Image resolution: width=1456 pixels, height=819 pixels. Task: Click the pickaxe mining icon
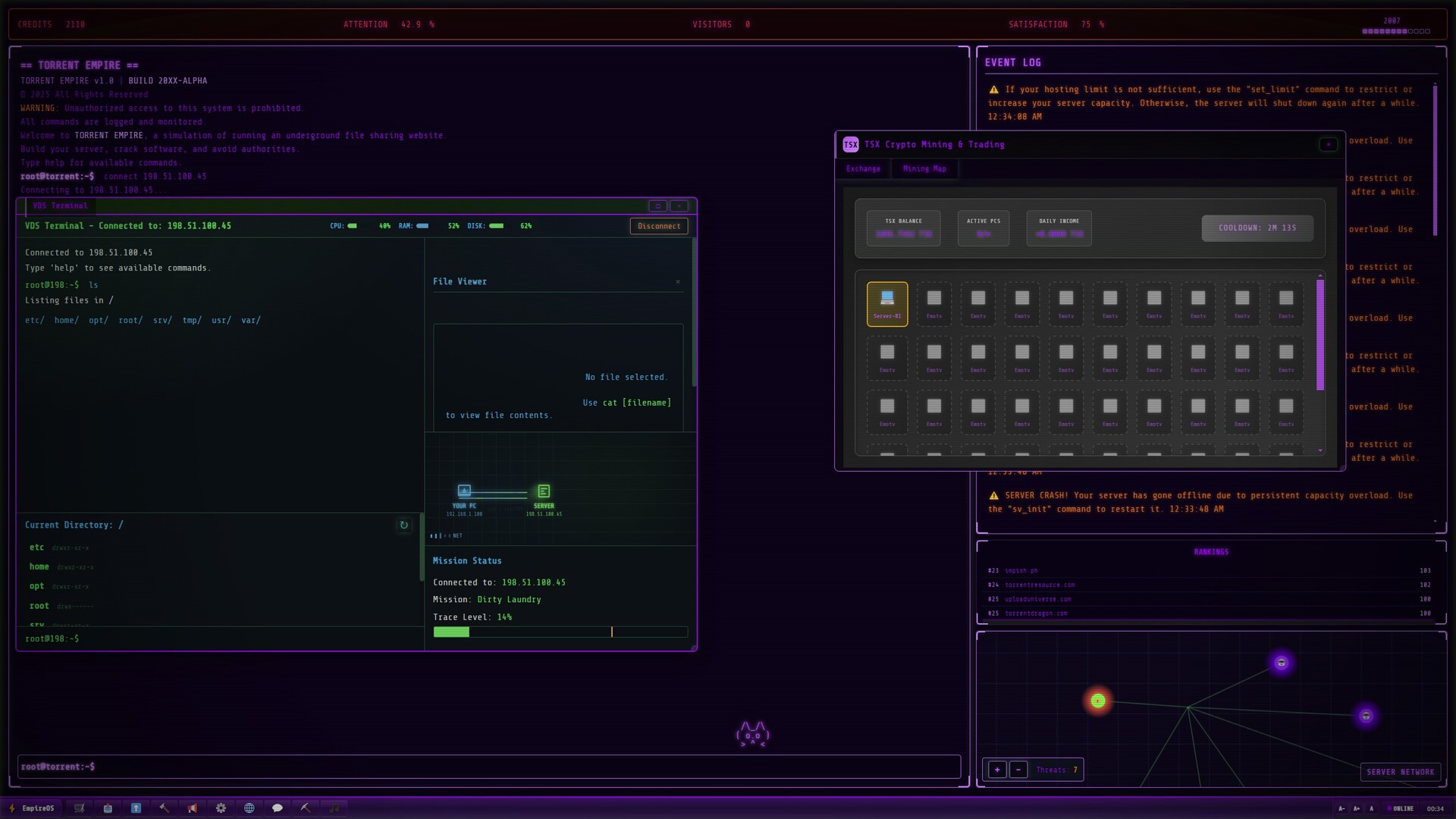(x=306, y=808)
